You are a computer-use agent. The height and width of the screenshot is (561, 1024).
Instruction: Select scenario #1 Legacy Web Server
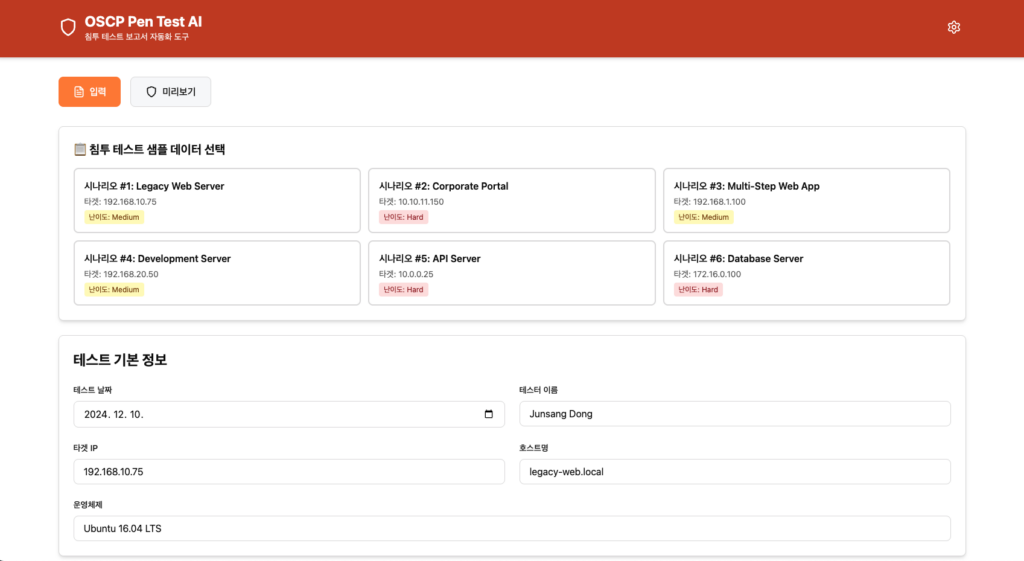tap(217, 200)
